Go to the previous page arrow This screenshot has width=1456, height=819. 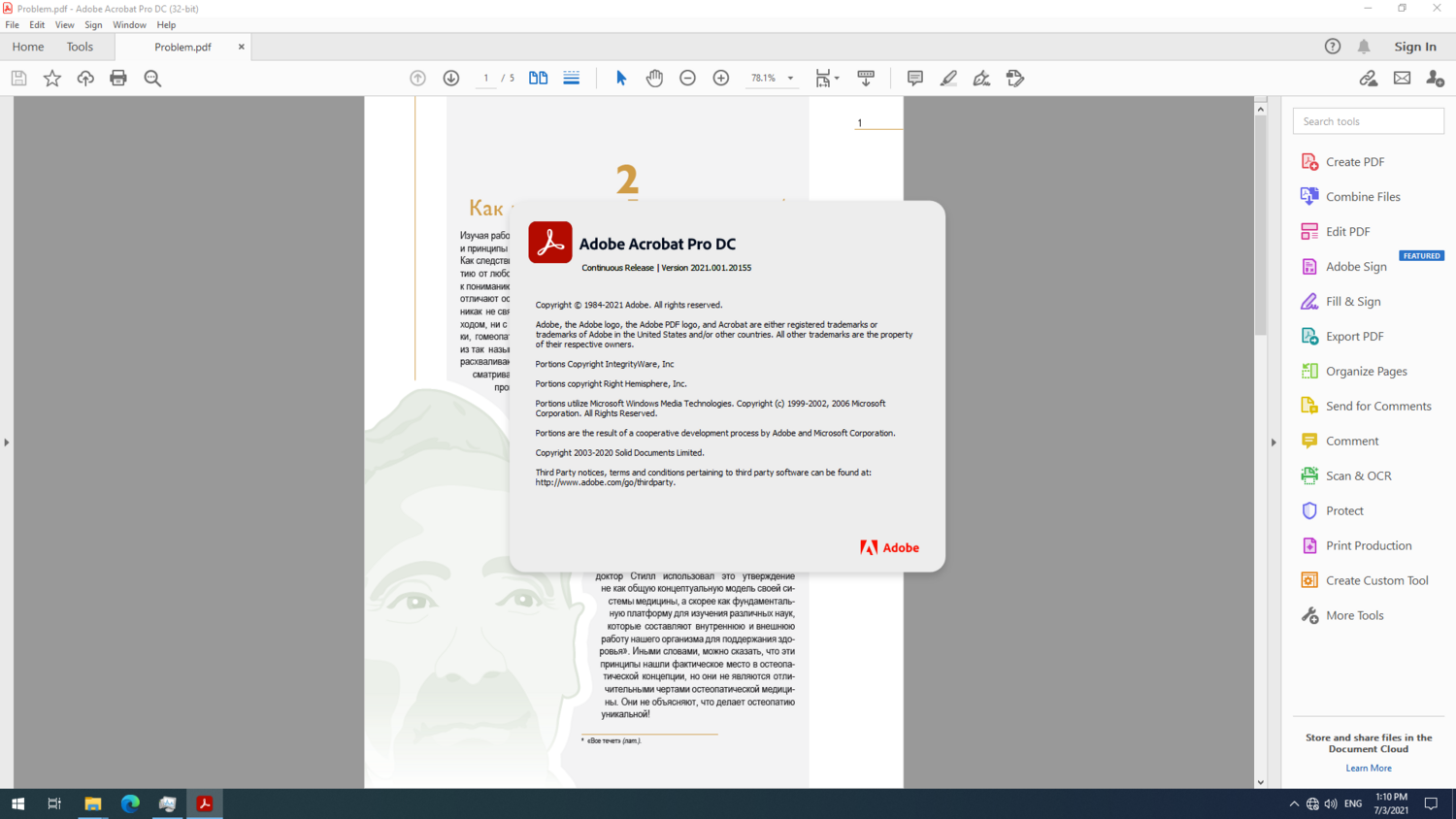pyautogui.click(x=417, y=79)
